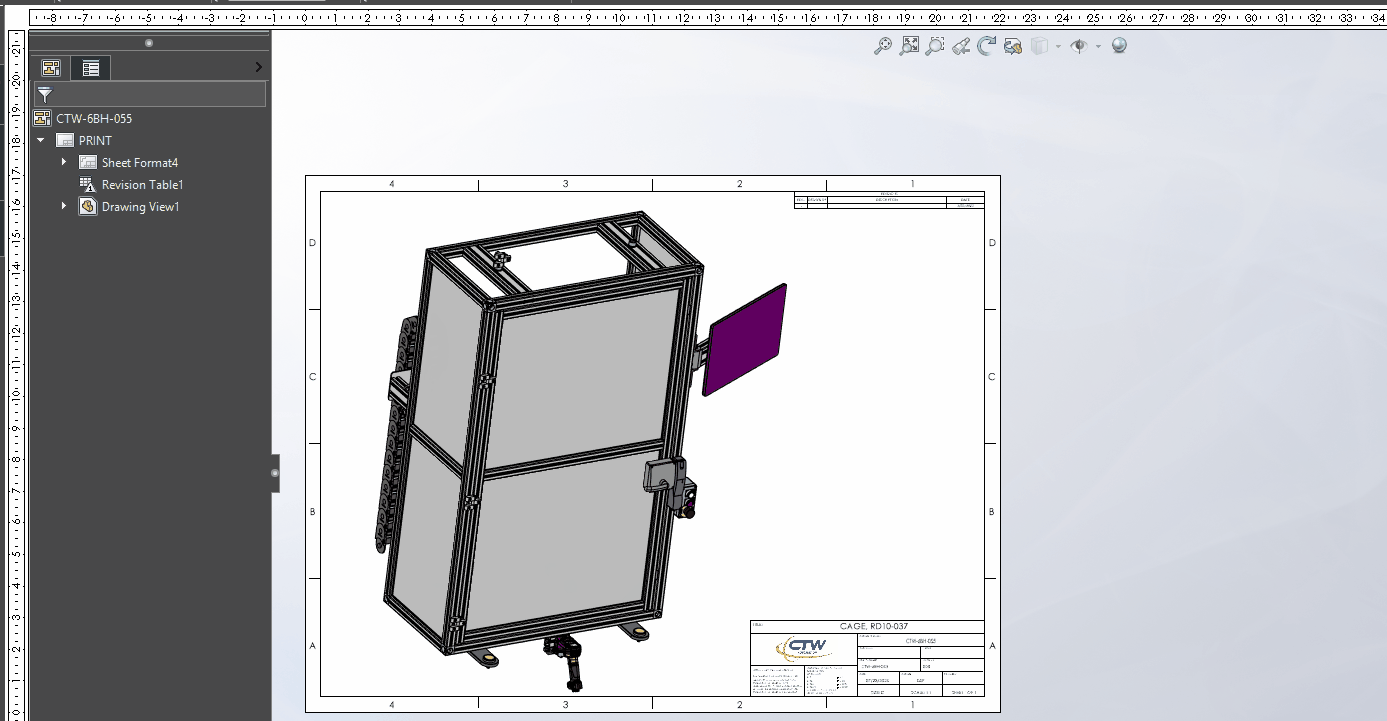Select Revision Table1 in the tree
The image size is (1387, 721).
(x=142, y=185)
